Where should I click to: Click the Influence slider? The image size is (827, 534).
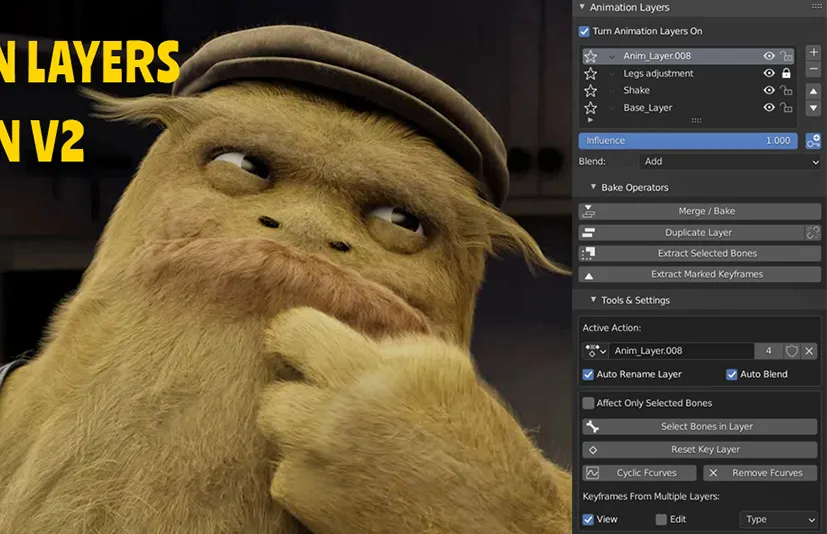coord(687,141)
